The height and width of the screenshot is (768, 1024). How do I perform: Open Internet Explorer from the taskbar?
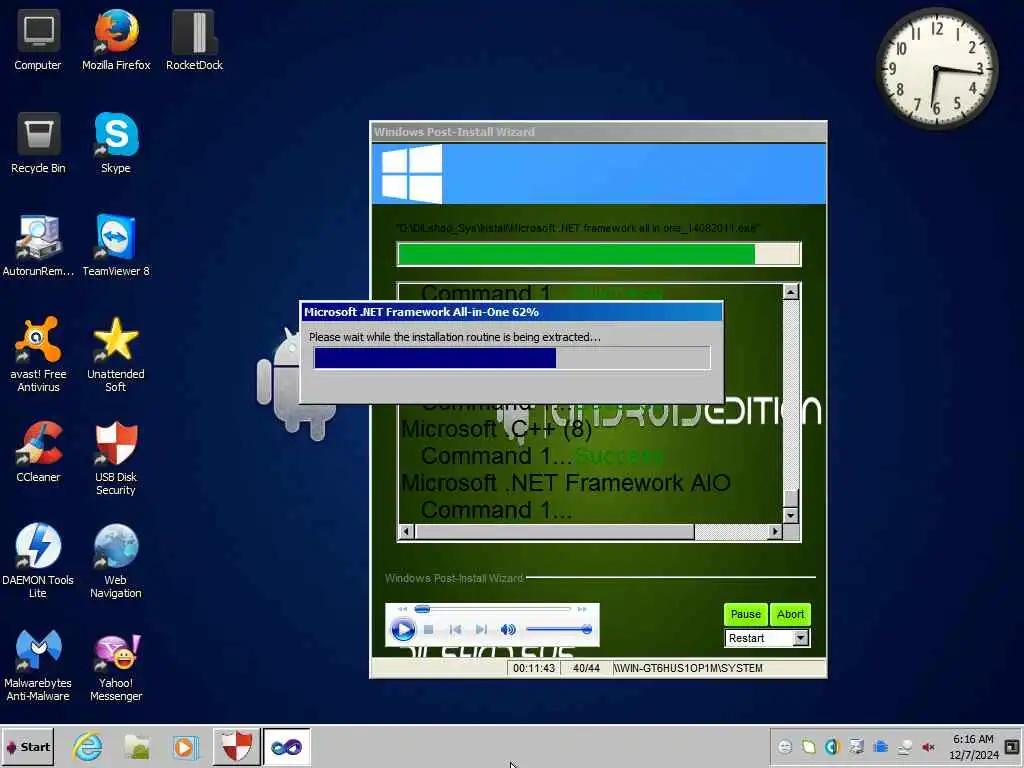point(88,746)
